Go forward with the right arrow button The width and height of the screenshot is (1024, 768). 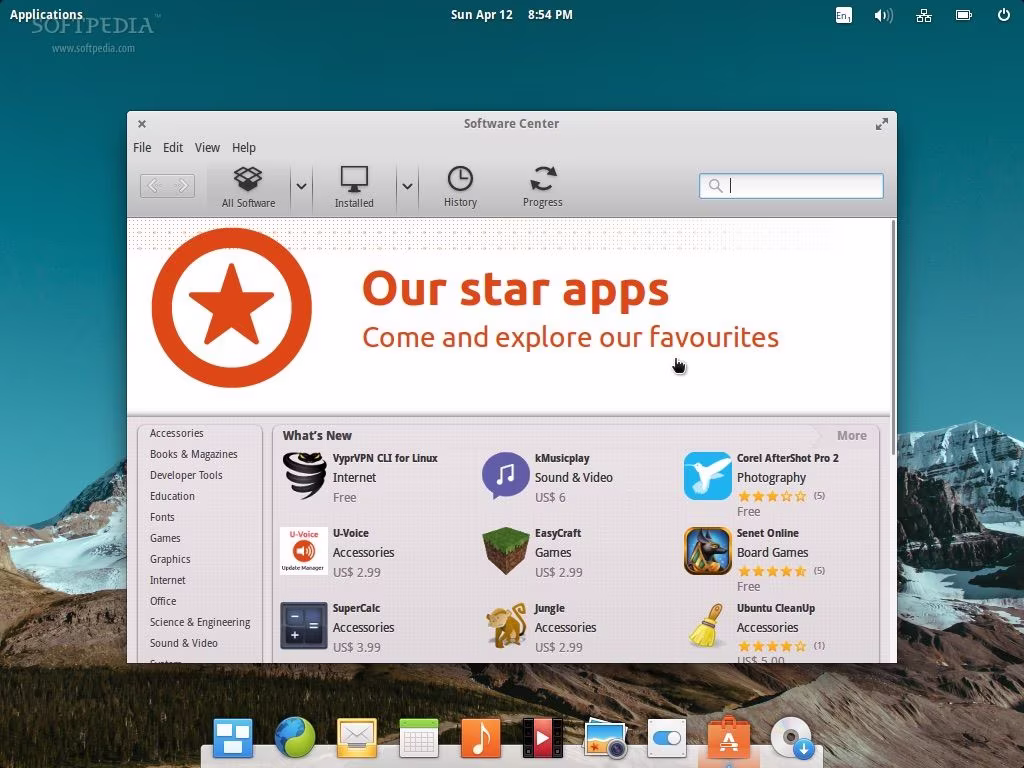click(182, 186)
